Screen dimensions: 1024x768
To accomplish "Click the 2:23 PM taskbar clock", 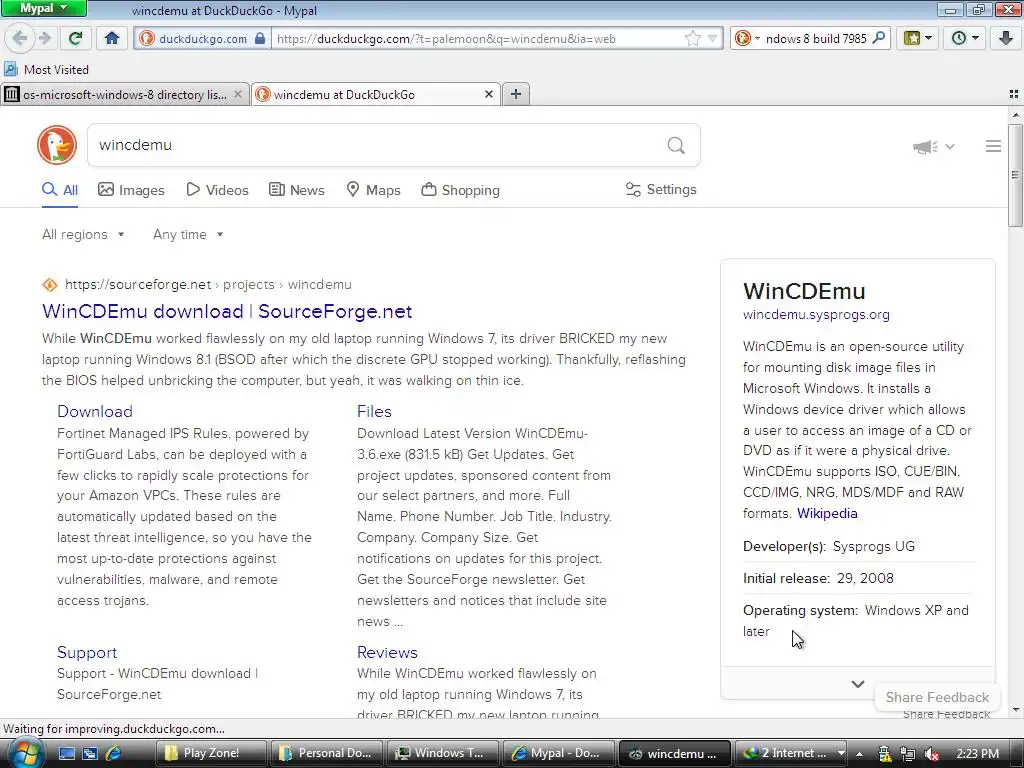I will [978, 754].
